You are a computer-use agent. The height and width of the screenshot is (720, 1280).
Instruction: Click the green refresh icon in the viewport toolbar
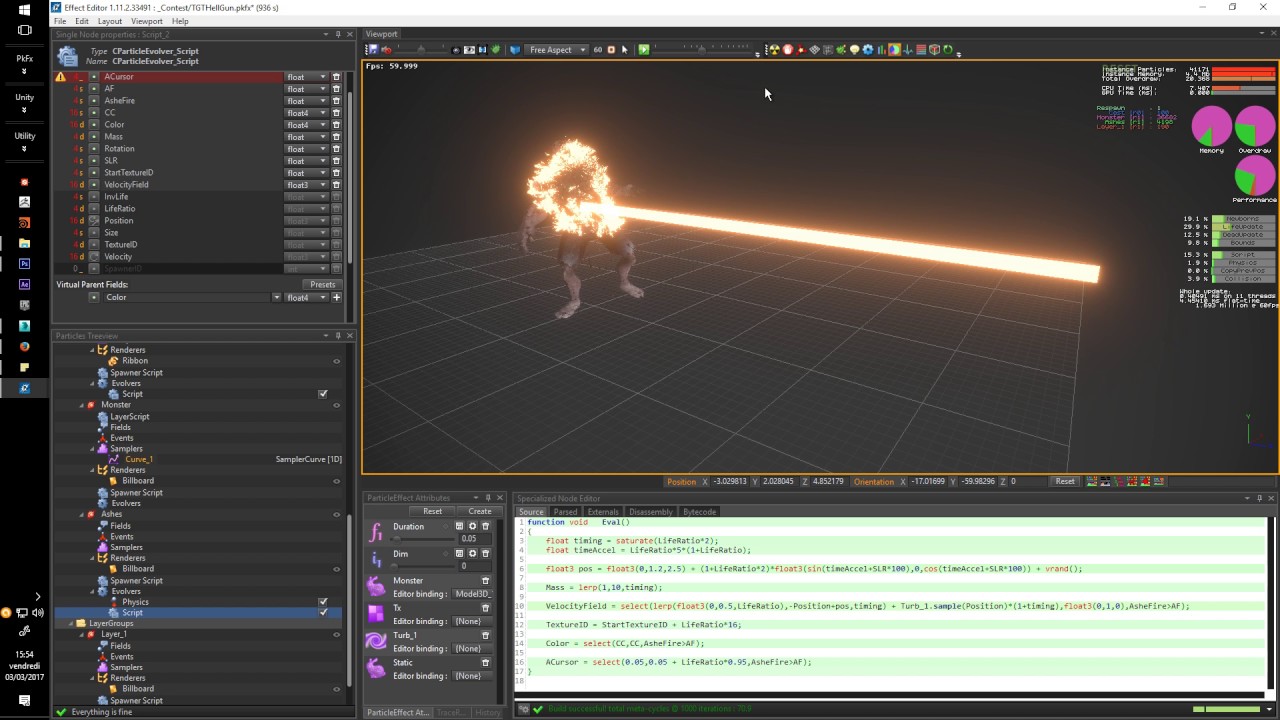click(947, 50)
